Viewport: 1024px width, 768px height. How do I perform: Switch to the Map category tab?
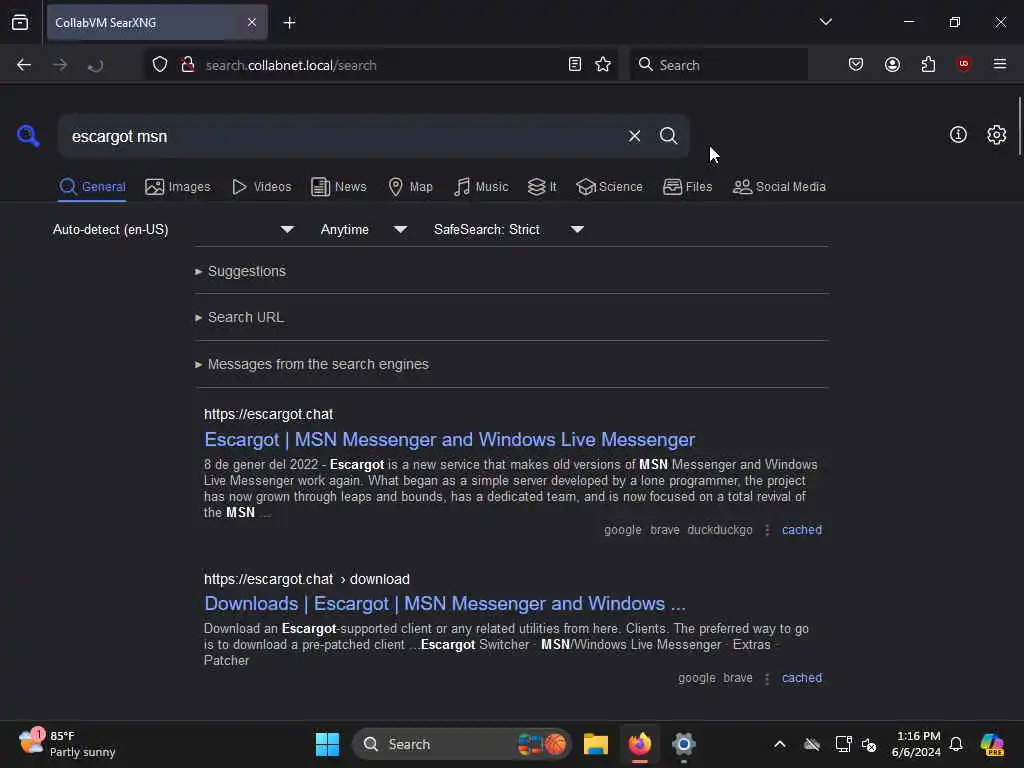(410, 187)
